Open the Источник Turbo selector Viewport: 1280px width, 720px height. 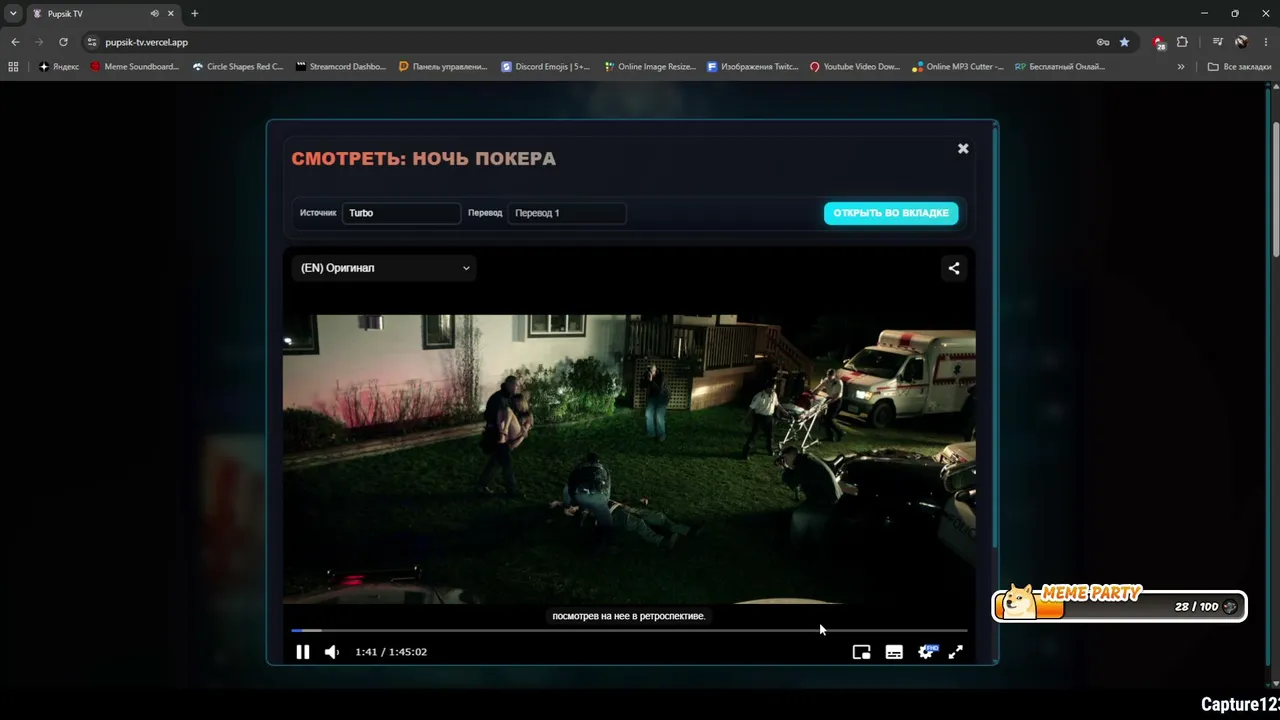(401, 213)
